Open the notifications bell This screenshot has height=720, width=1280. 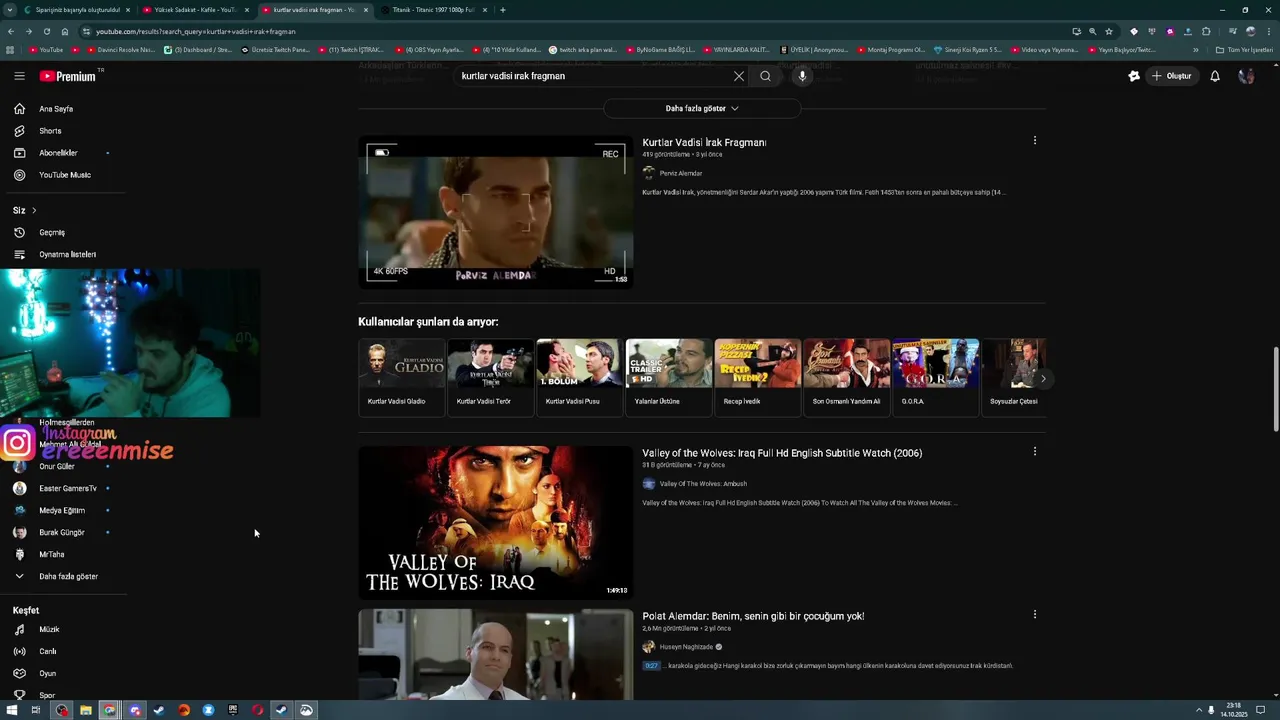[x=1215, y=76]
